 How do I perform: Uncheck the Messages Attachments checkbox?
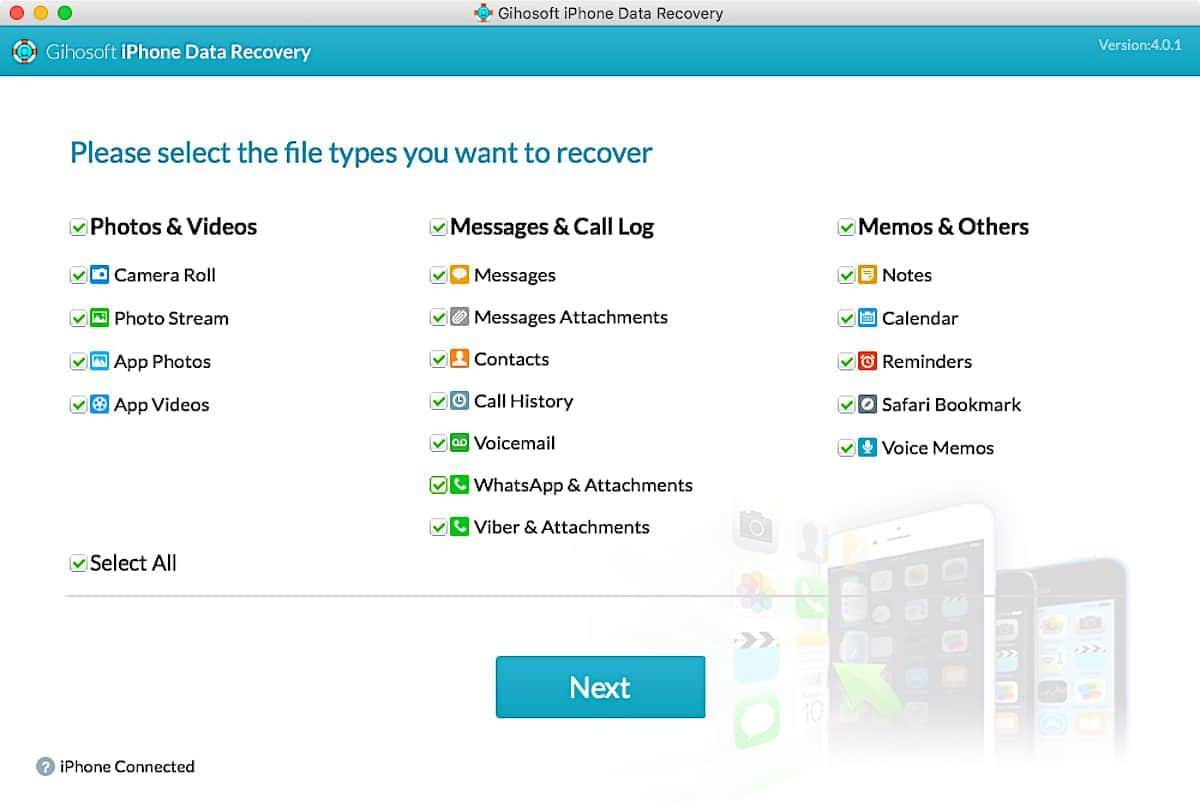click(x=438, y=318)
